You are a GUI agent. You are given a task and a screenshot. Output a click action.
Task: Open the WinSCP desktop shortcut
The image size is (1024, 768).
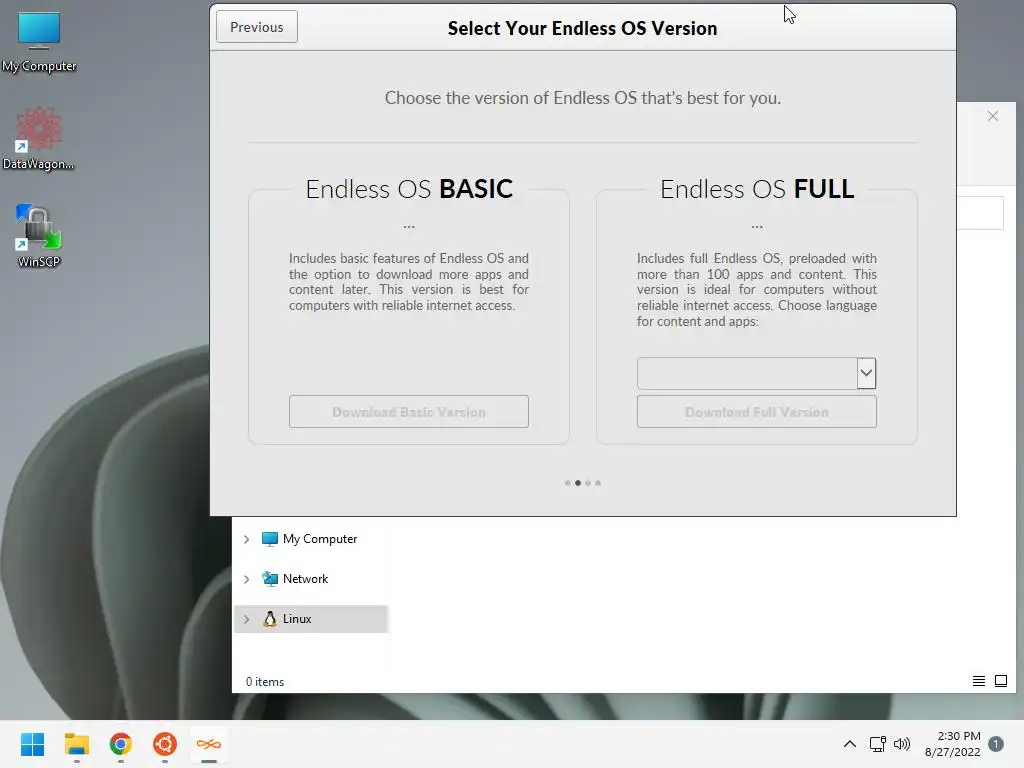[39, 236]
